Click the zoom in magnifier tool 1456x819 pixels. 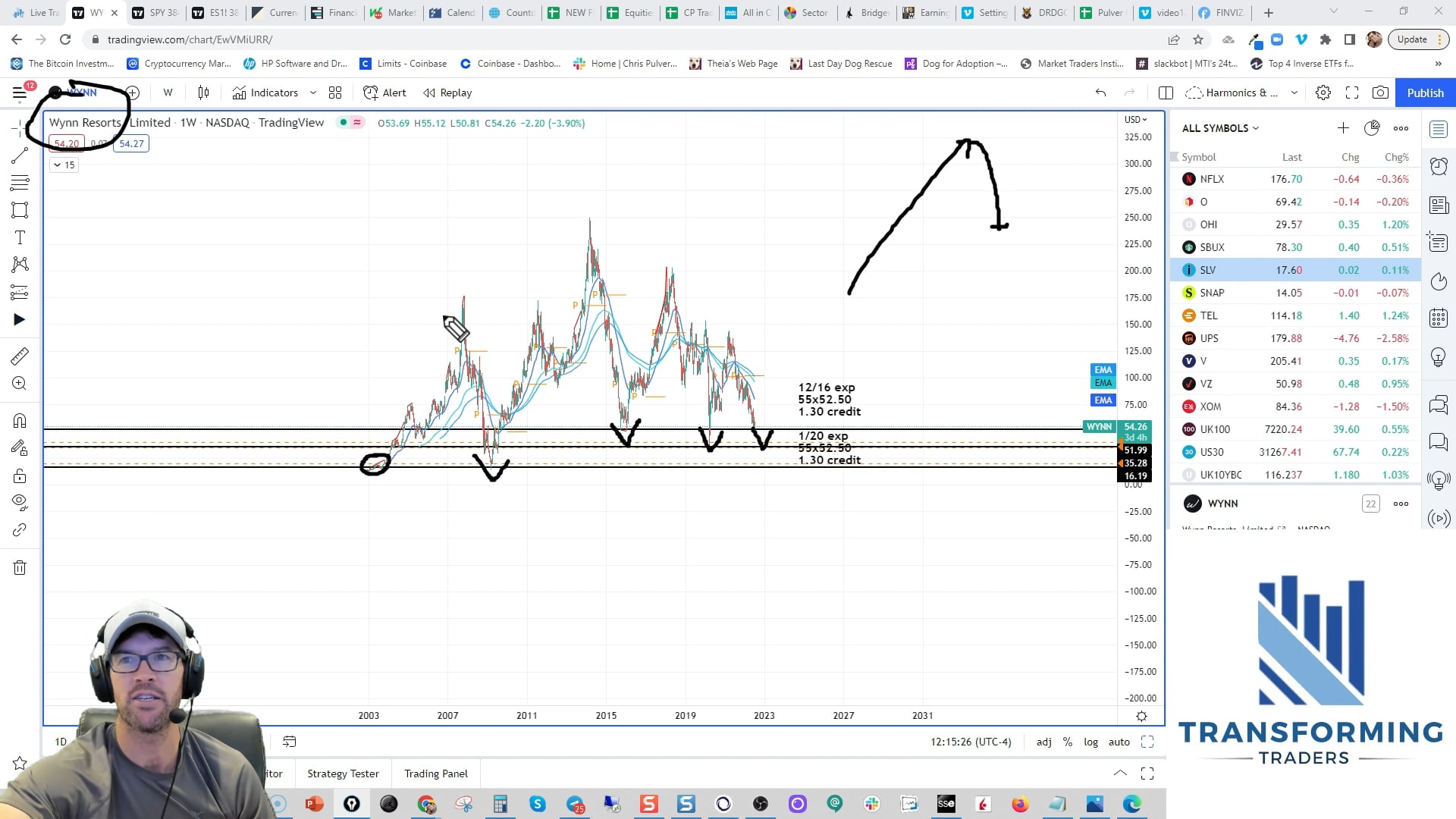click(x=20, y=384)
